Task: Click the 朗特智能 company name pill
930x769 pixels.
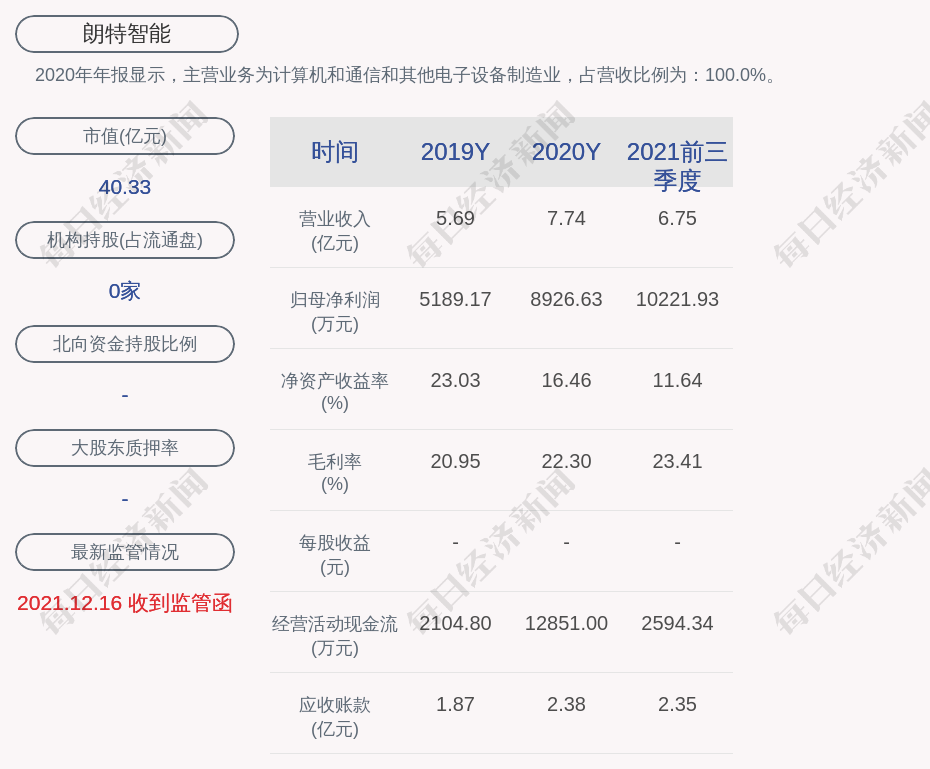Action: [x=126, y=34]
